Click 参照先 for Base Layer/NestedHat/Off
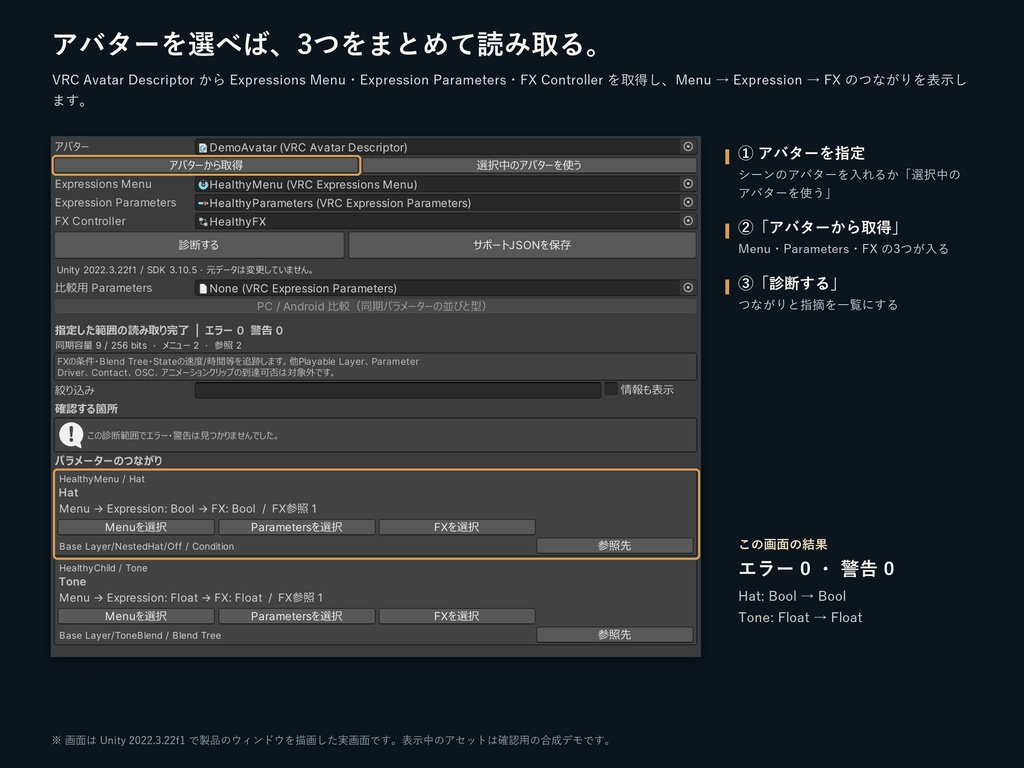This screenshot has height=768, width=1024. point(615,545)
